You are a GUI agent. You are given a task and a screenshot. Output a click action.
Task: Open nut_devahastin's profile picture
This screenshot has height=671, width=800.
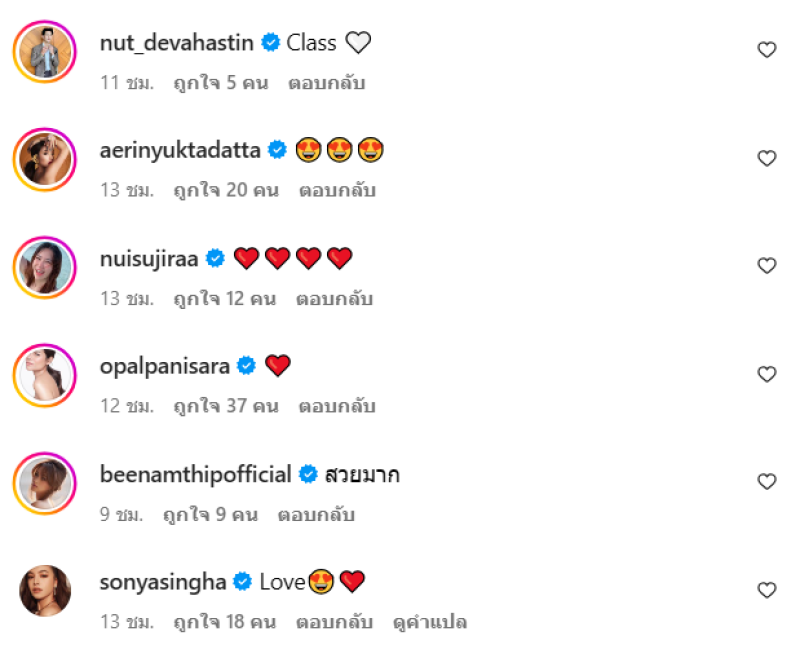pos(45,51)
